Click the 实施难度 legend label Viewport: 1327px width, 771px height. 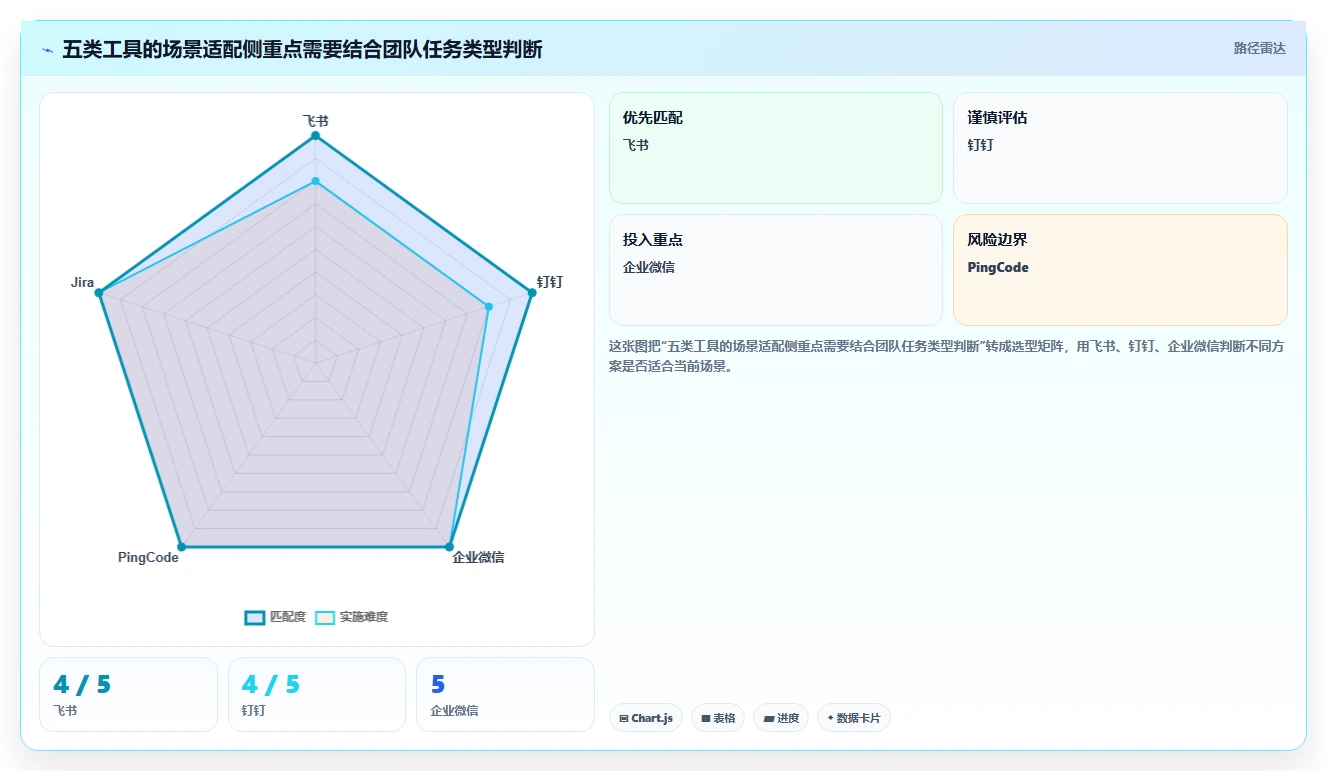364,617
